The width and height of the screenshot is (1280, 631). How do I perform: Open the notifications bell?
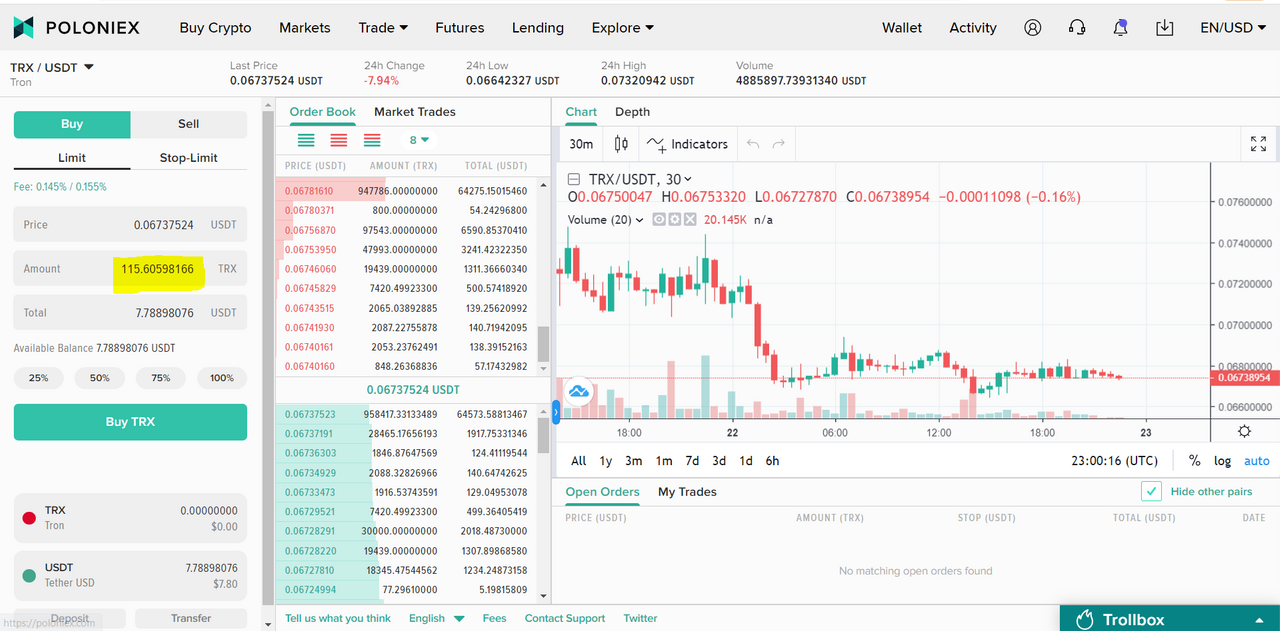(1121, 28)
